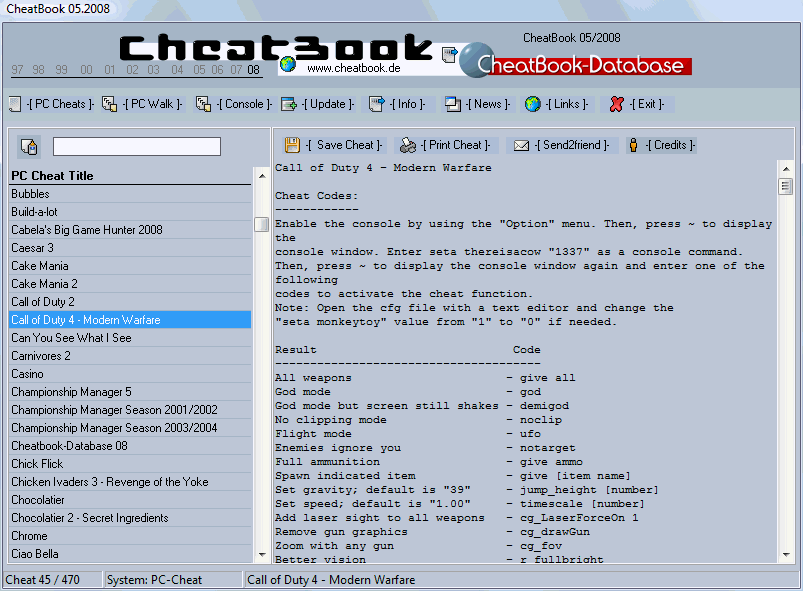Send cheat to a friend

click(572, 145)
